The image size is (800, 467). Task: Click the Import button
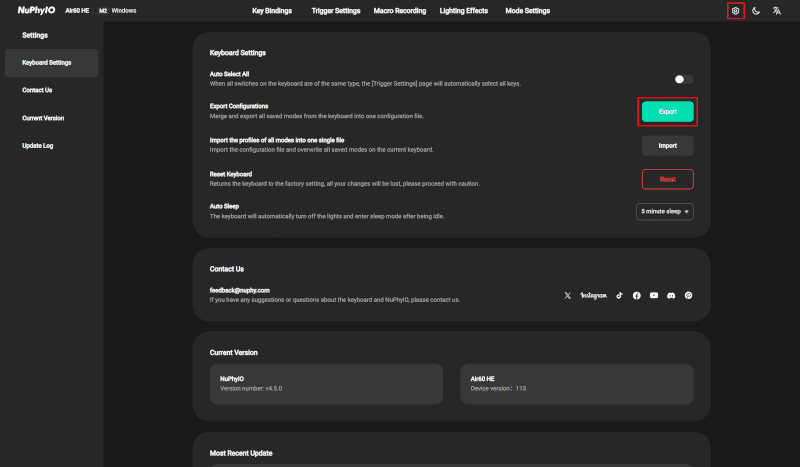tap(667, 145)
